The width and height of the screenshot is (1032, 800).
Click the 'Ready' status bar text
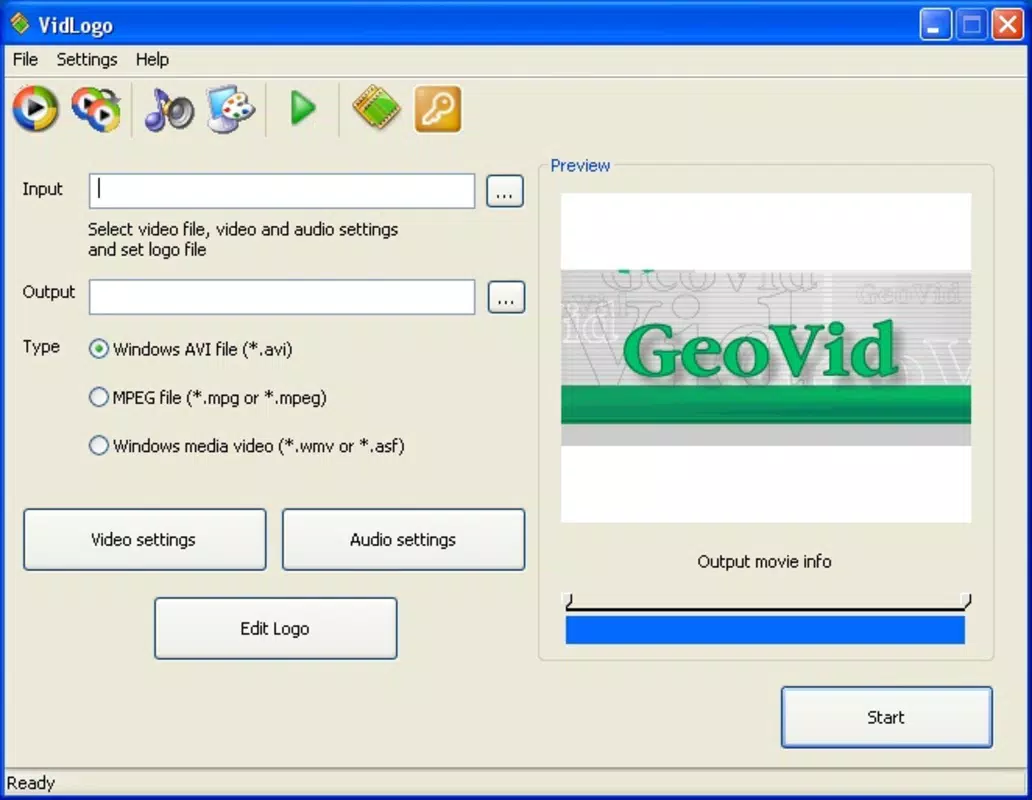[x=31, y=783]
